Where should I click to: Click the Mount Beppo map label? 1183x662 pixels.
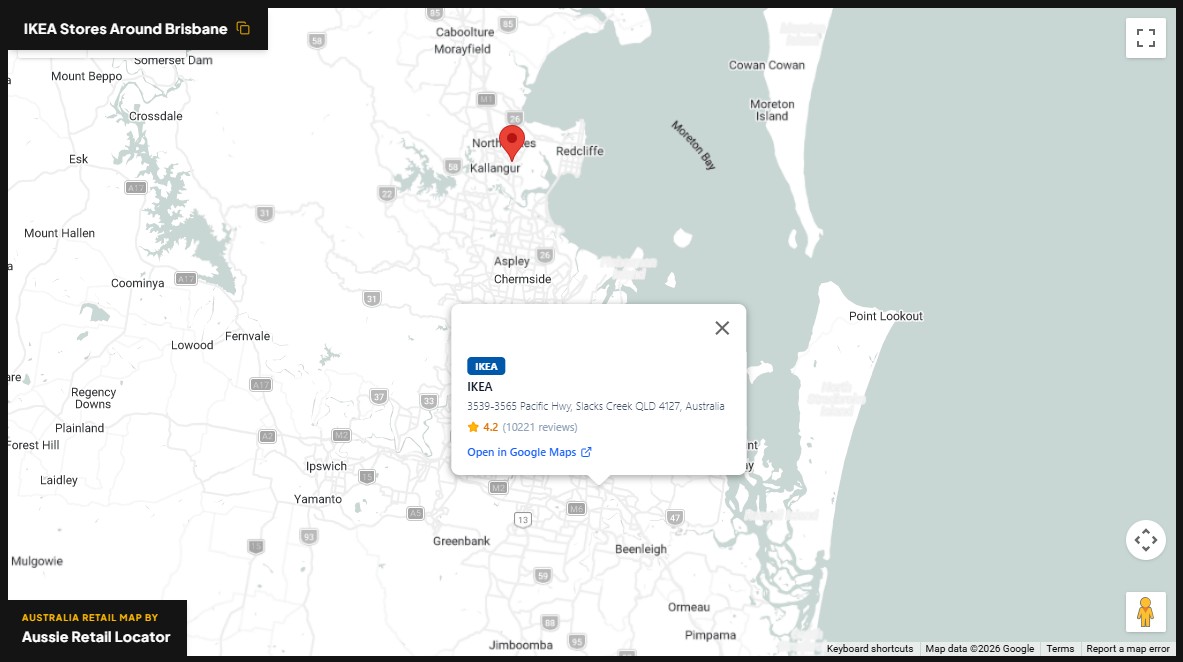(86, 76)
